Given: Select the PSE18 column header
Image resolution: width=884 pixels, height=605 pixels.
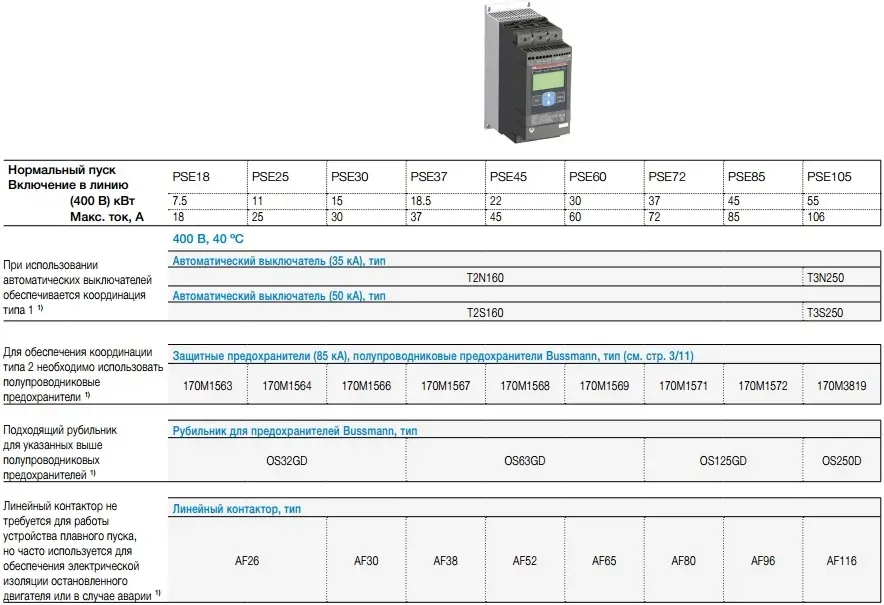Looking at the screenshot, I should click(x=191, y=176).
